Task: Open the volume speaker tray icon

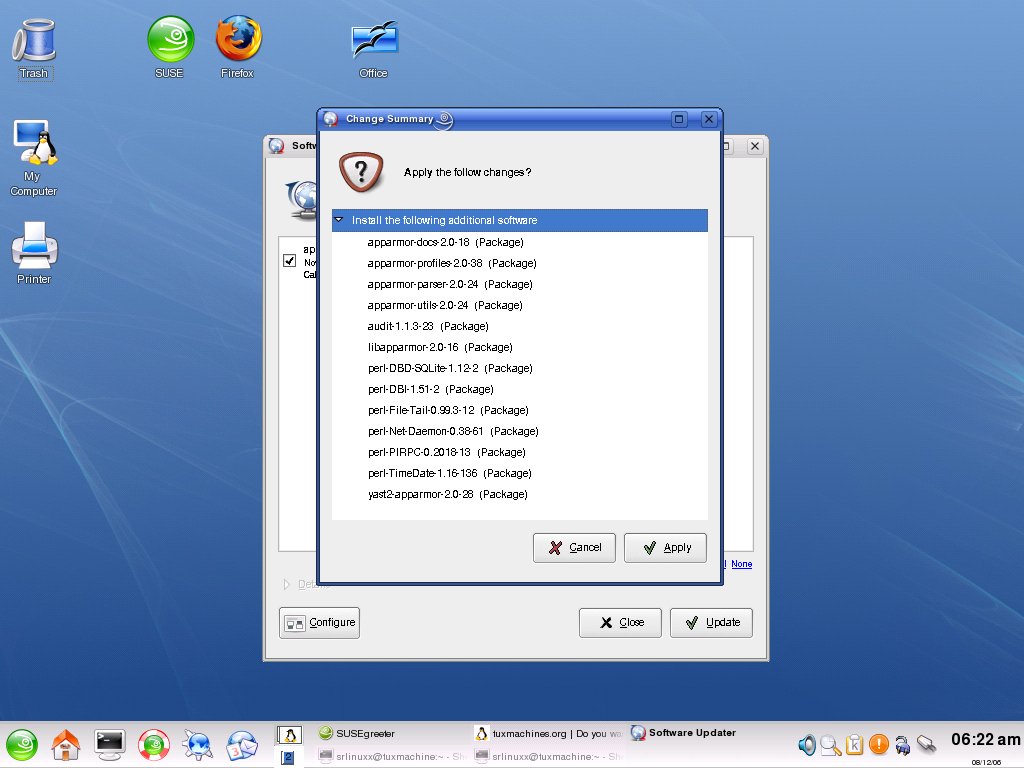Action: pyautogui.click(x=807, y=744)
